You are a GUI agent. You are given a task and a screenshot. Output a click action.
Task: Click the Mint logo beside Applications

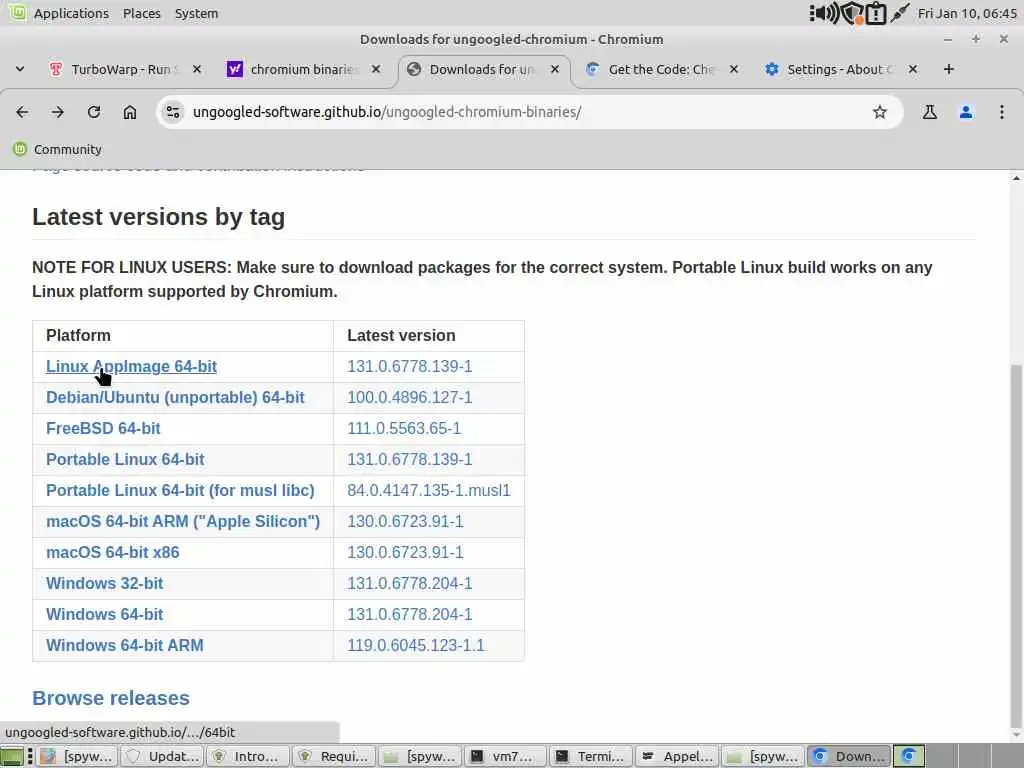coord(17,12)
